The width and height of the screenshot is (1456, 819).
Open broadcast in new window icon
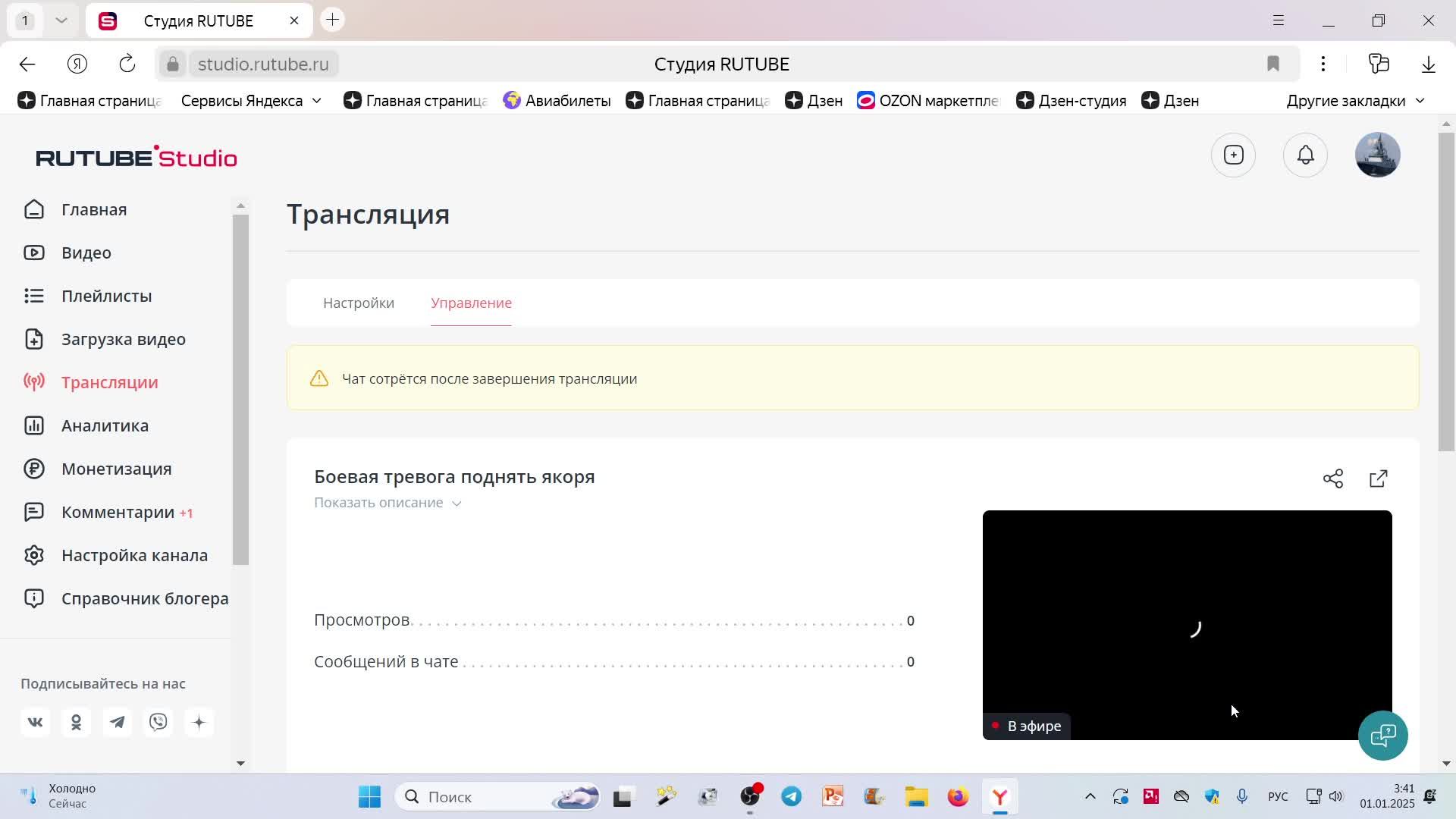(x=1379, y=479)
